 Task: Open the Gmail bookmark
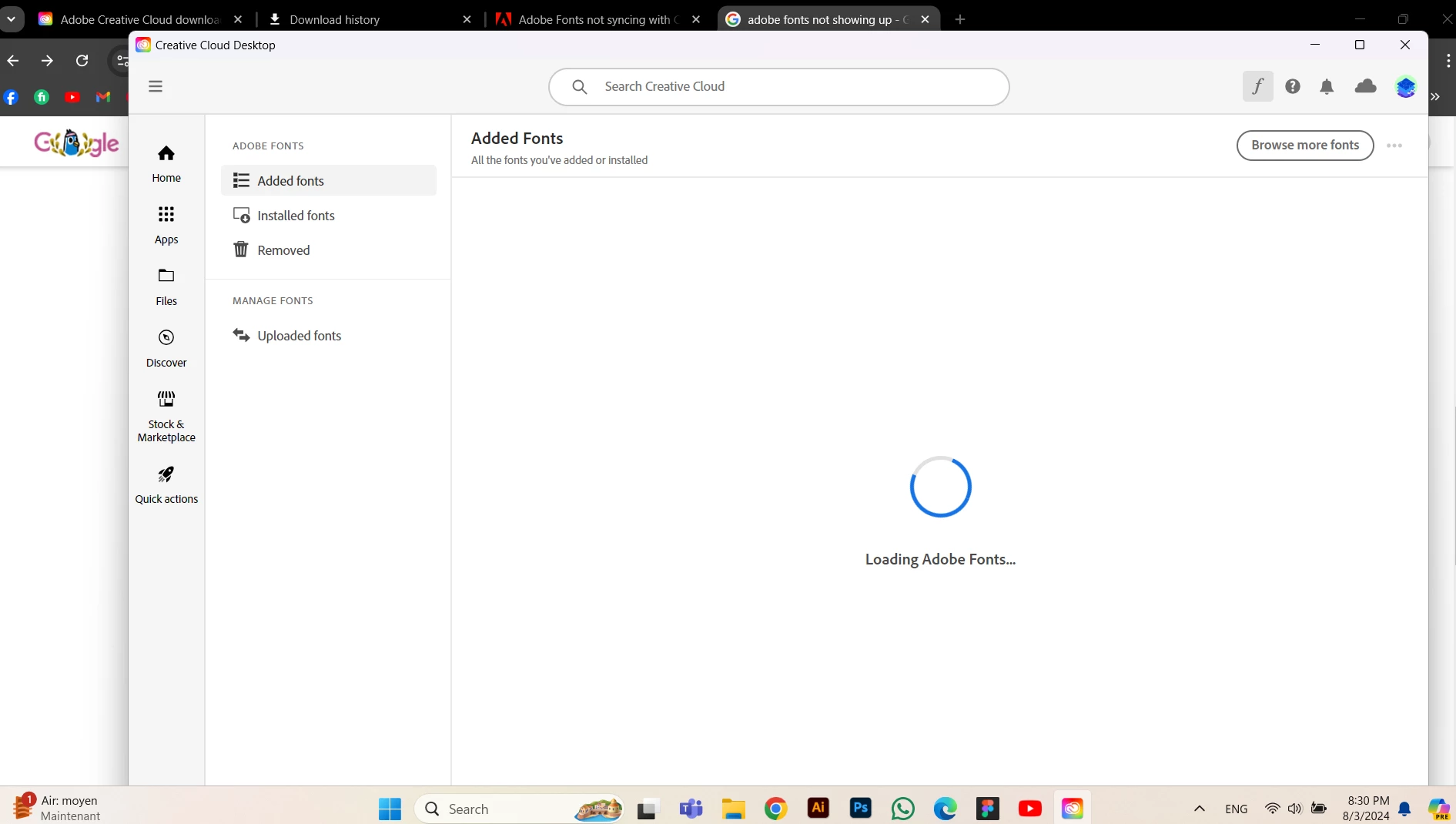[103, 97]
